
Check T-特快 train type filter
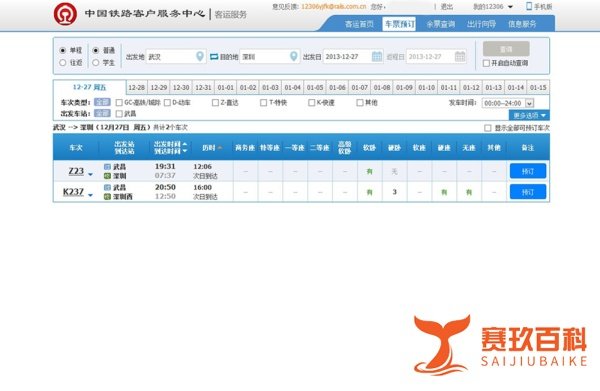[x=264, y=103]
